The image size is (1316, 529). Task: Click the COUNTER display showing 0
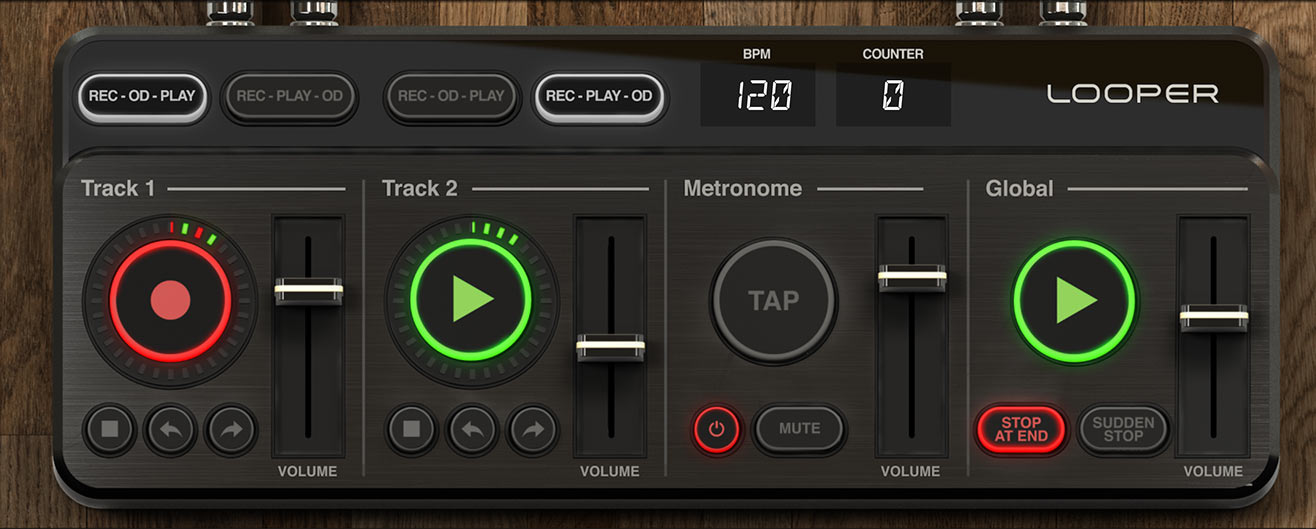(893, 95)
